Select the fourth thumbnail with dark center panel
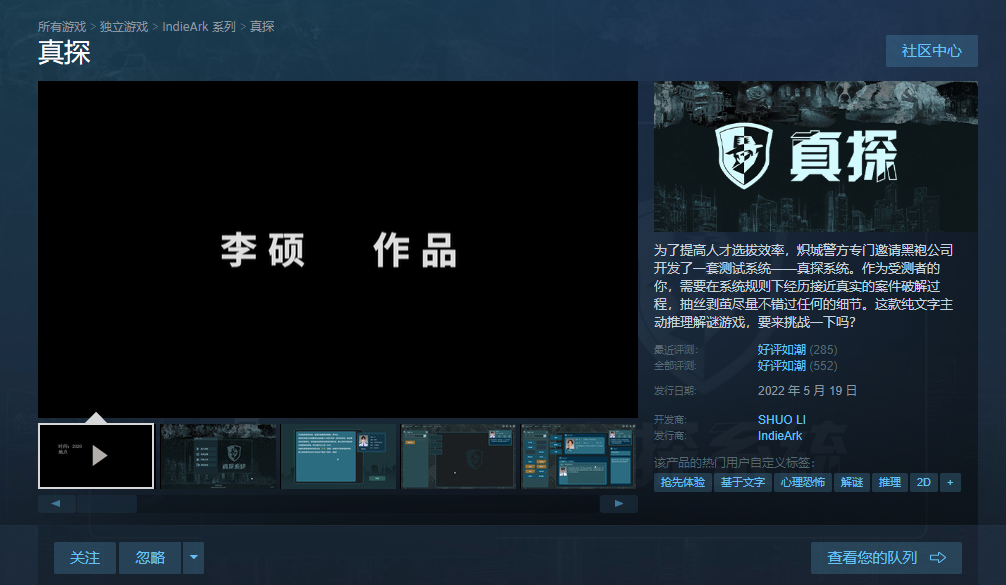The height and width of the screenshot is (585, 1006). 458,456
